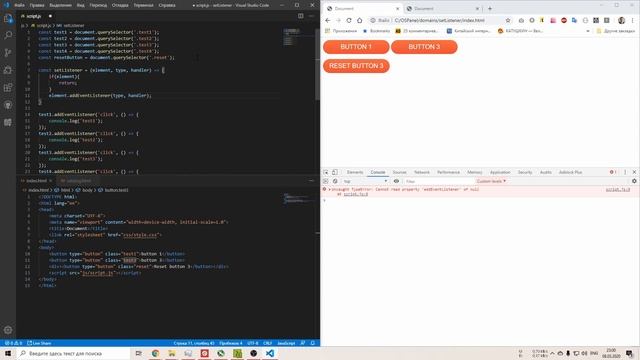Switch to the Performance DevTools tab
The image size is (640, 360).
click(448, 172)
